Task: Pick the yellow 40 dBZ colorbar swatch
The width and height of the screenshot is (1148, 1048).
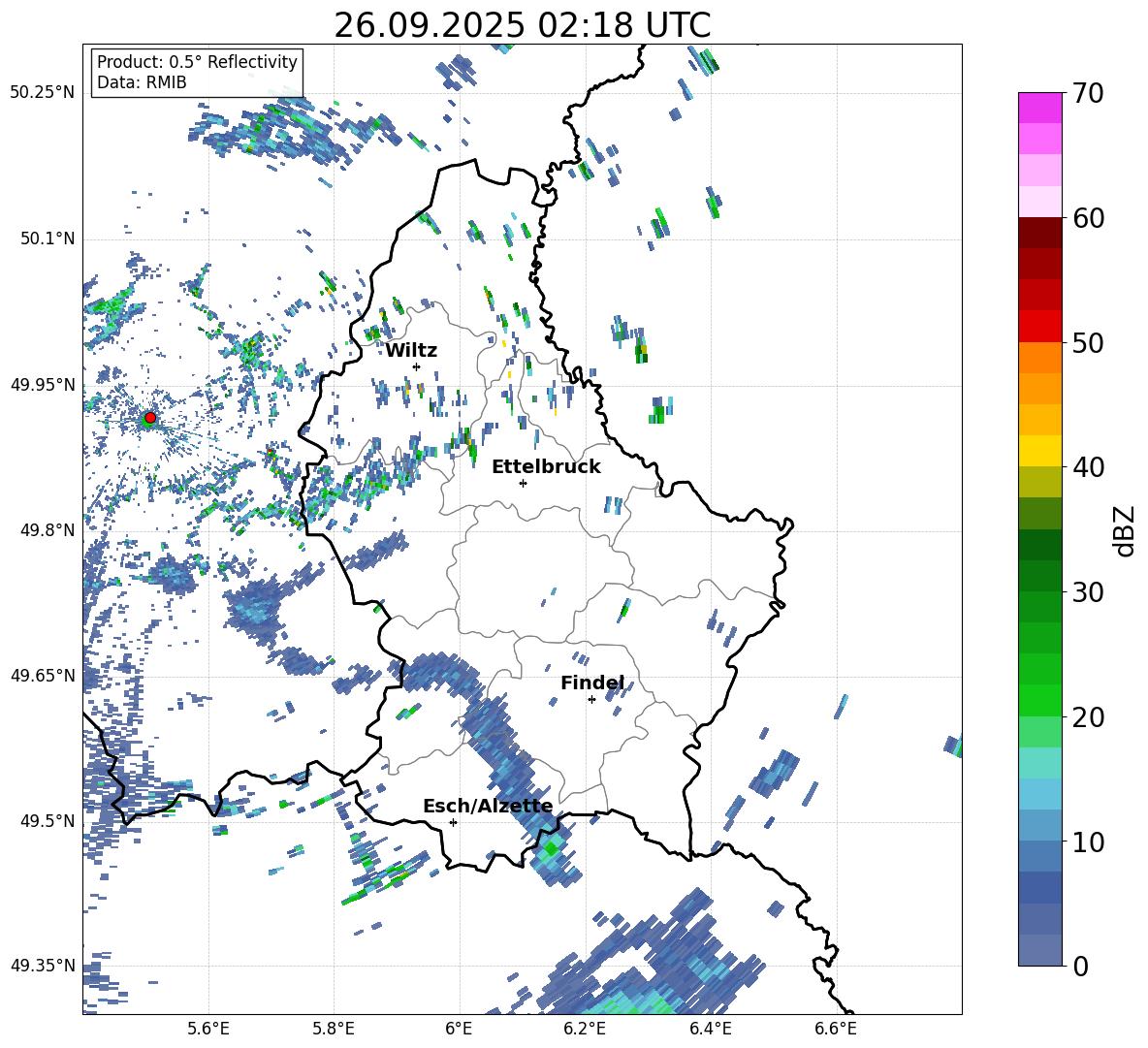Action: click(1040, 450)
